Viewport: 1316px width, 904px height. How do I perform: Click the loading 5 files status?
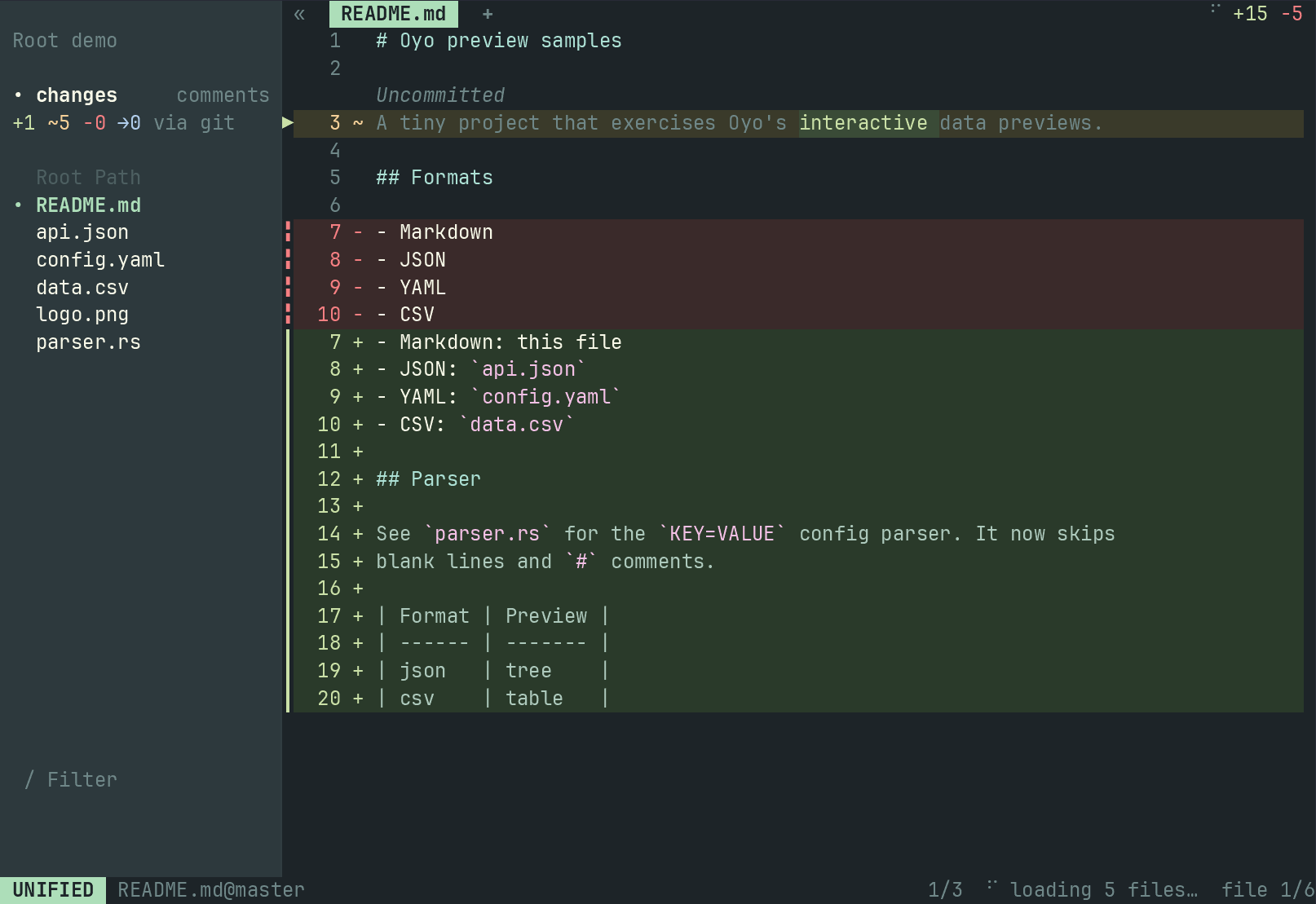pos(1104,890)
